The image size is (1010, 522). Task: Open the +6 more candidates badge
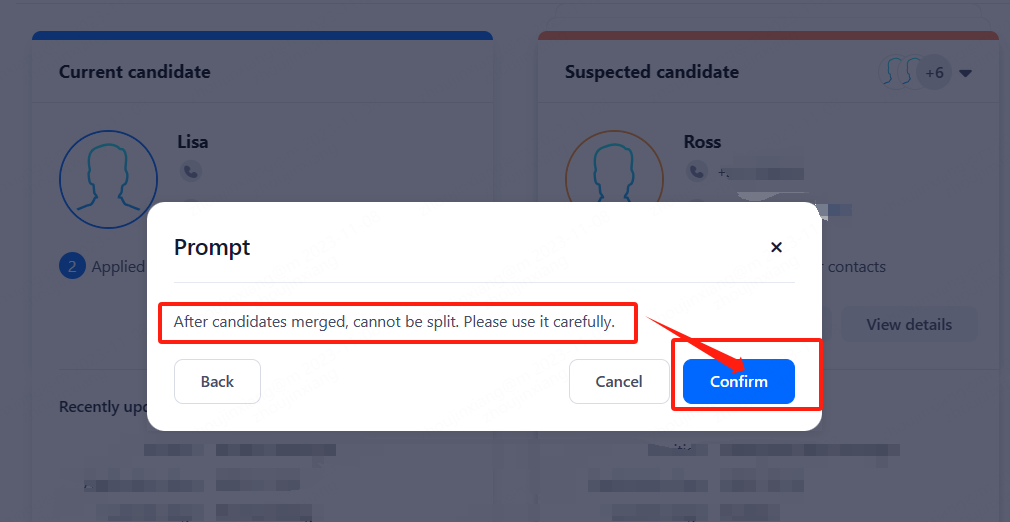click(934, 73)
